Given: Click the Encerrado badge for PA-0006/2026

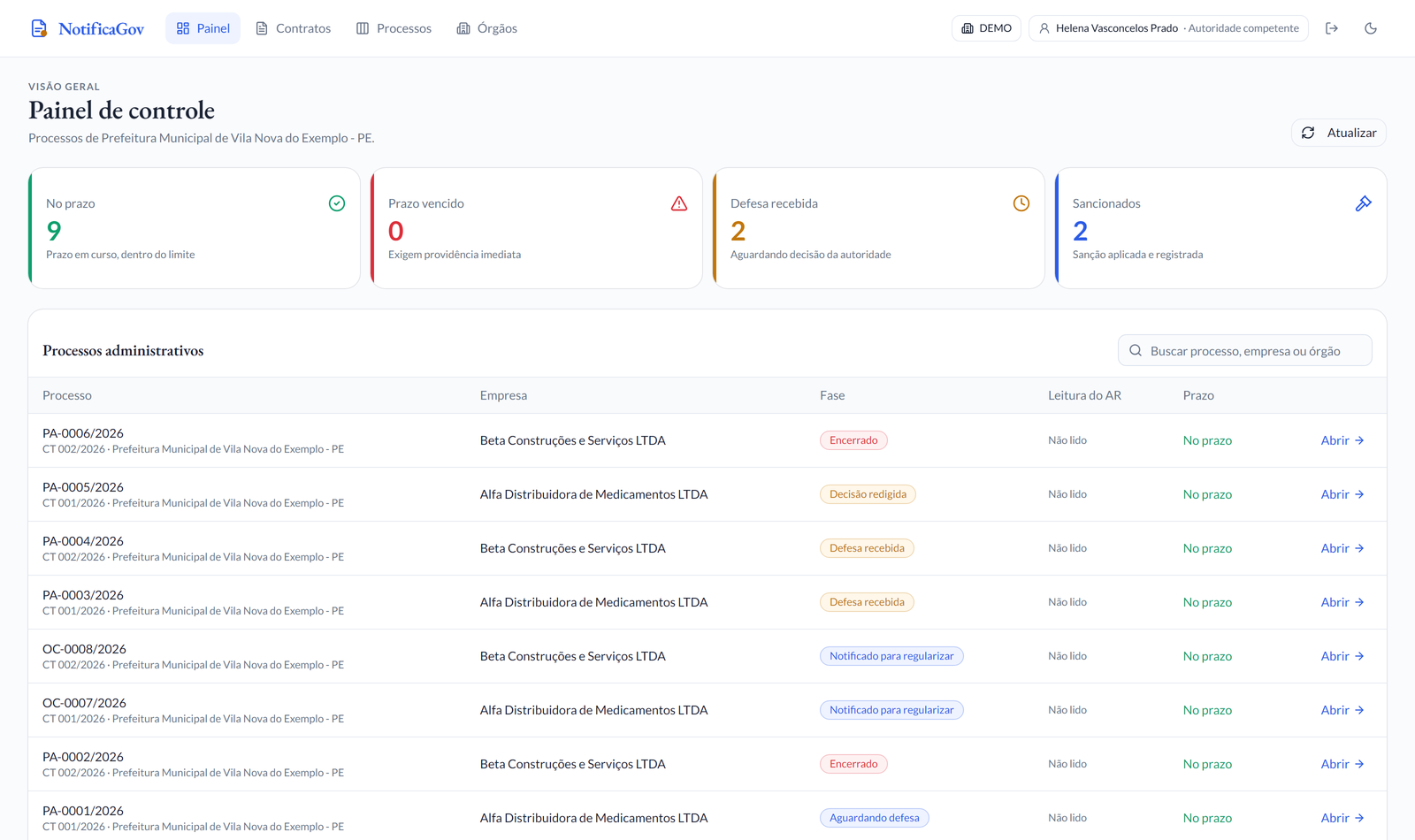Looking at the screenshot, I should pos(853,440).
